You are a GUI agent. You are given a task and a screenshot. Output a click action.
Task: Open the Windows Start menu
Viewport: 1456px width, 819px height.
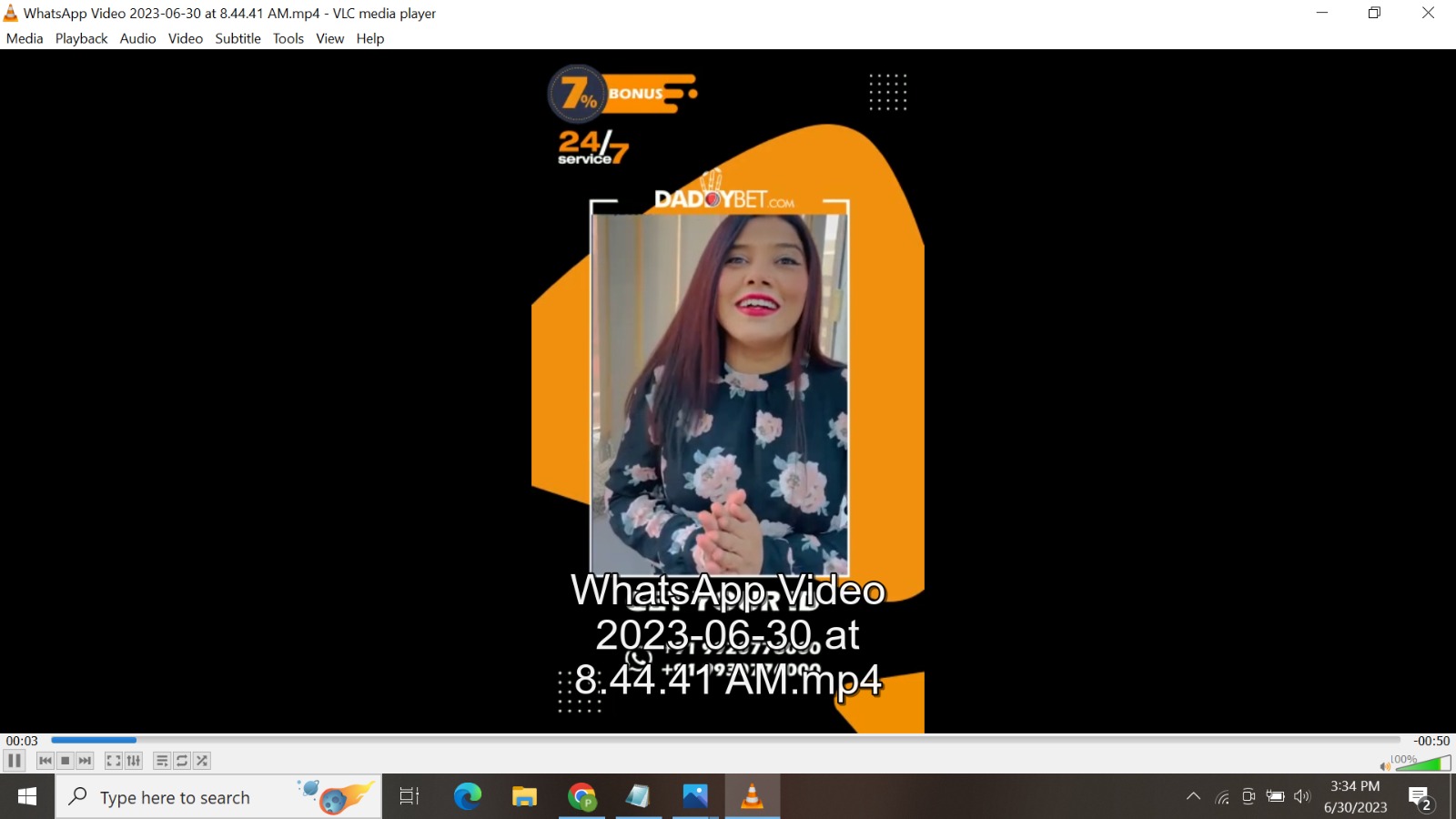point(27,797)
